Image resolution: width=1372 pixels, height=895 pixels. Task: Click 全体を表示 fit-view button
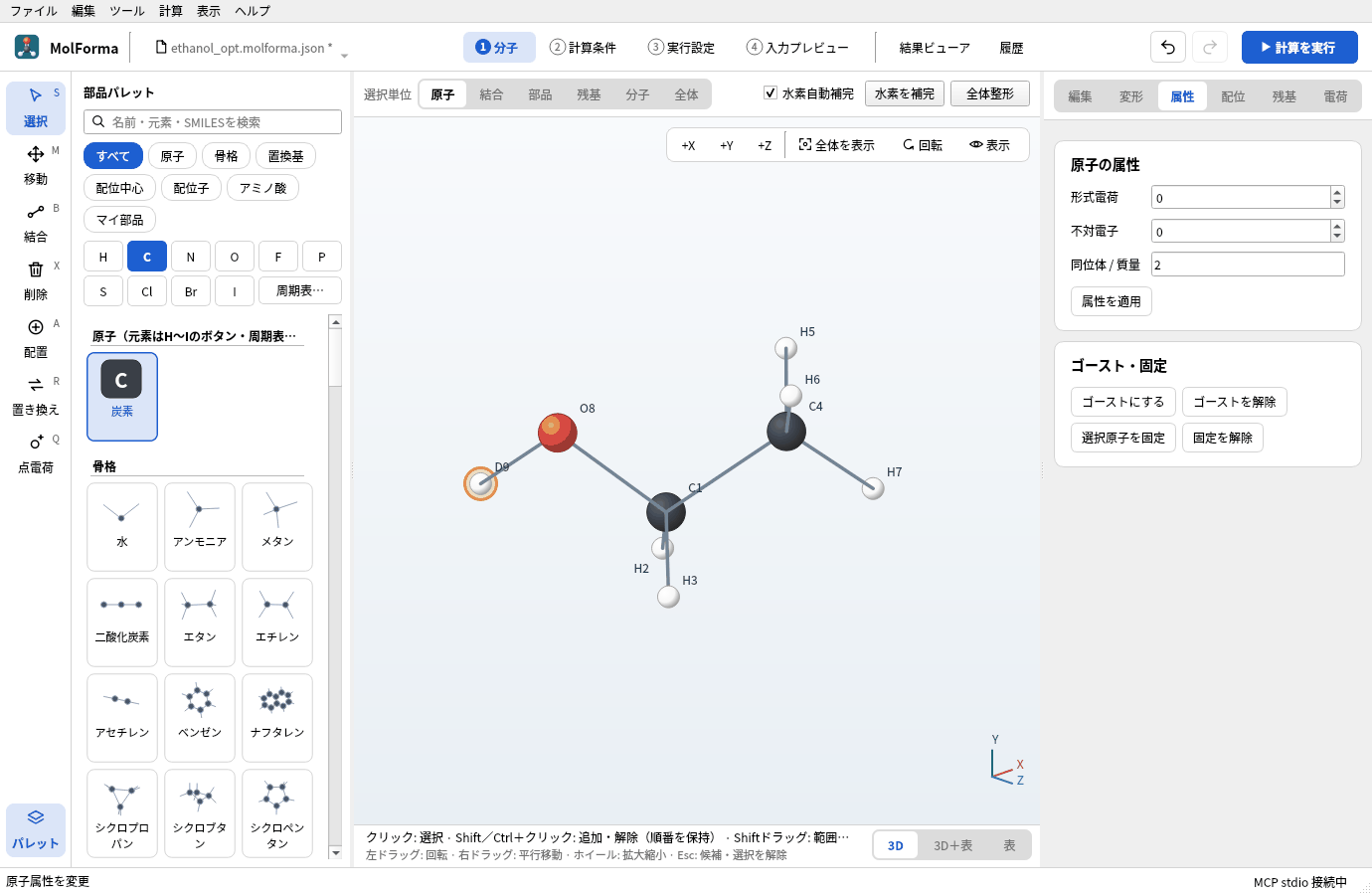coord(837,145)
